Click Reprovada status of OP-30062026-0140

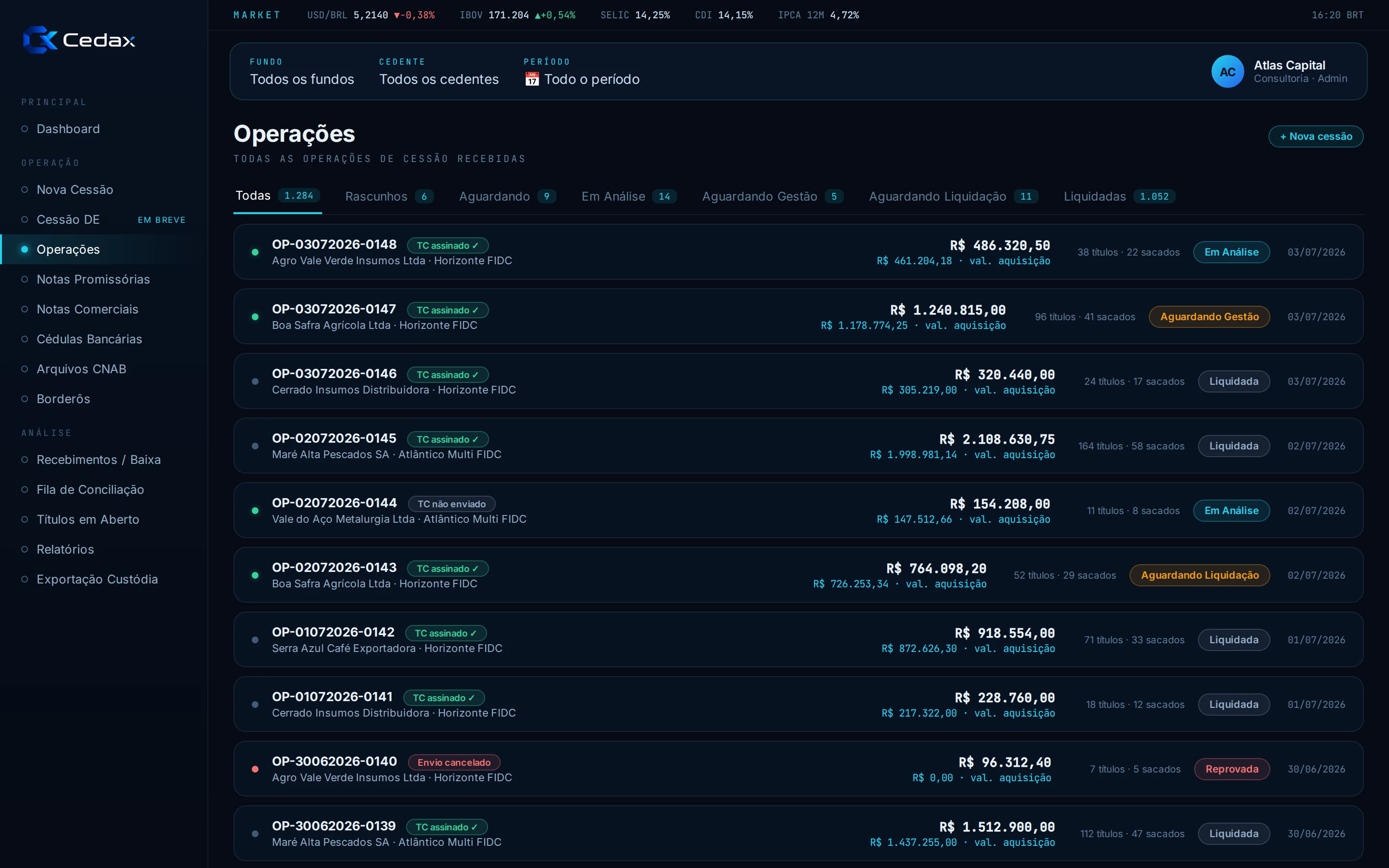(x=1232, y=769)
